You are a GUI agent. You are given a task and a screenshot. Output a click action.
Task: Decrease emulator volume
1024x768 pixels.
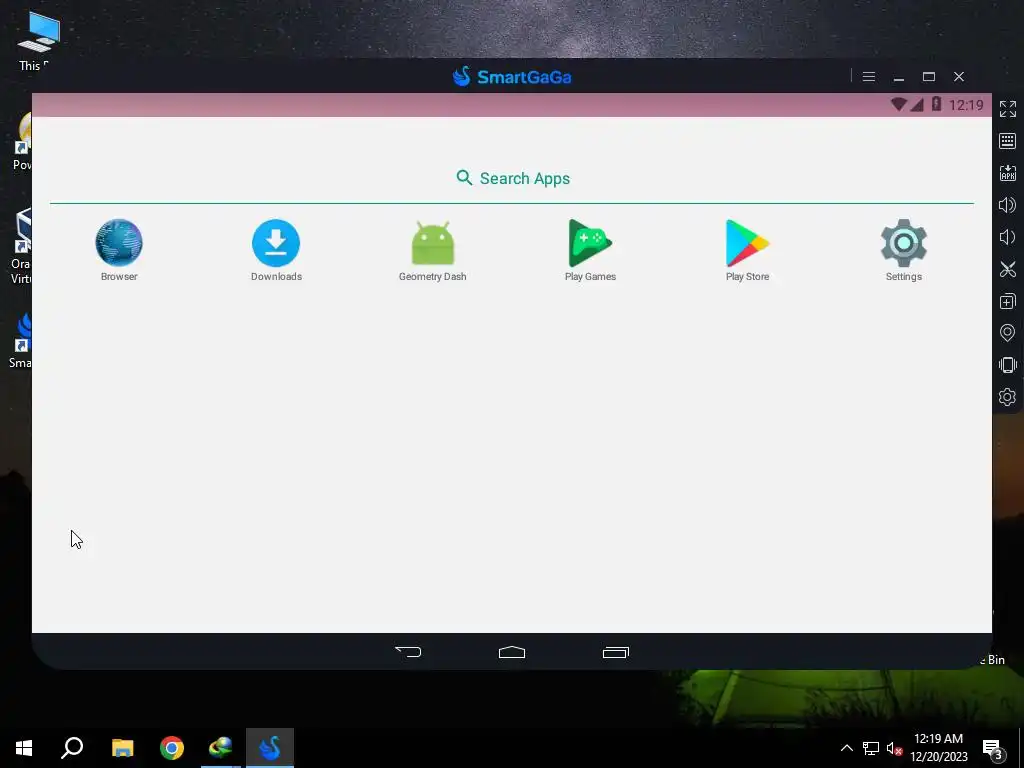pyautogui.click(x=1008, y=237)
